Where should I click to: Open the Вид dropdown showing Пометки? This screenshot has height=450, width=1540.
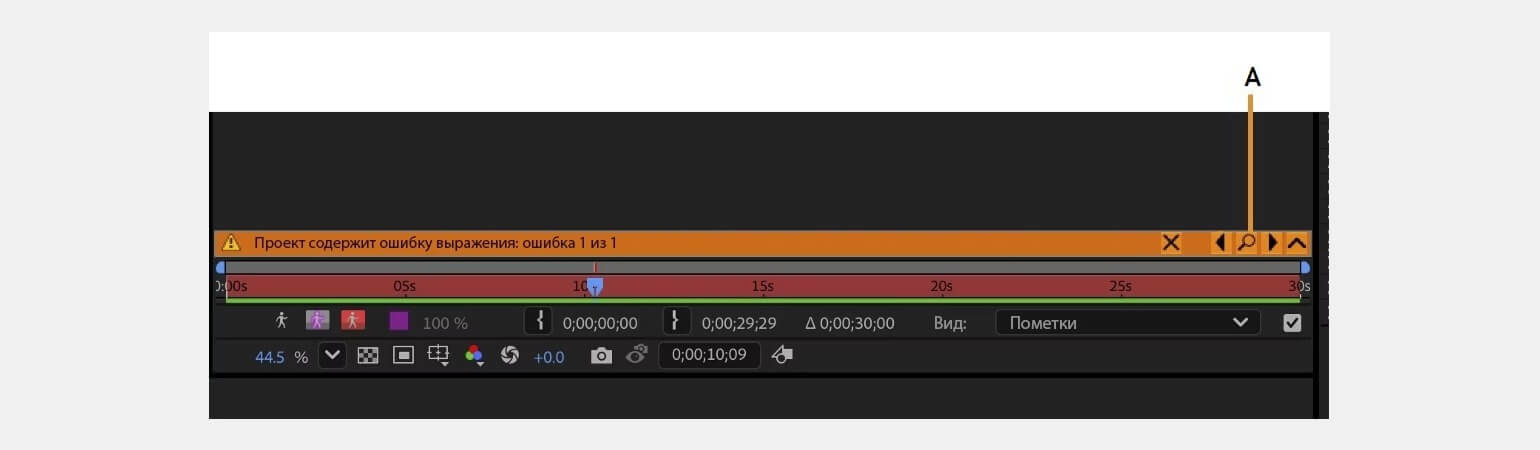click(1128, 323)
